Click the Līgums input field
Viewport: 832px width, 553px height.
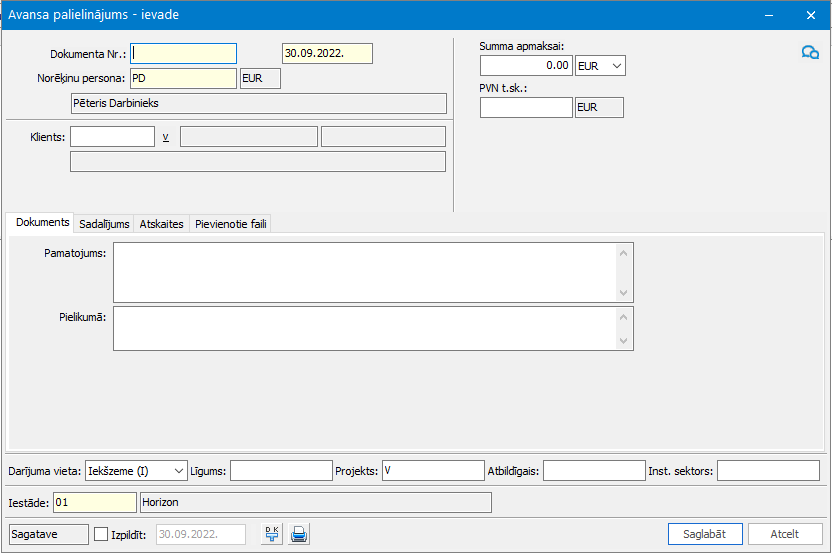pyautogui.click(x=281, y=471)
